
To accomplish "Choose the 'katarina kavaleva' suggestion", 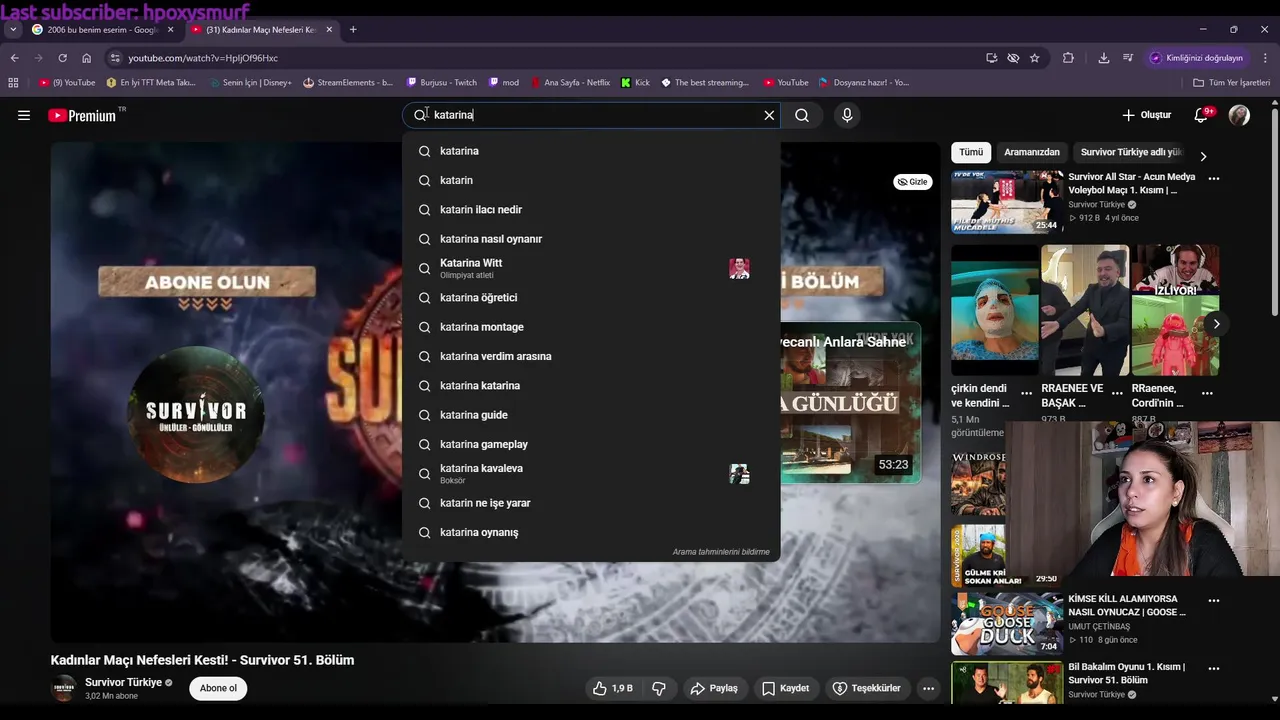I will [x=591, y=474].
